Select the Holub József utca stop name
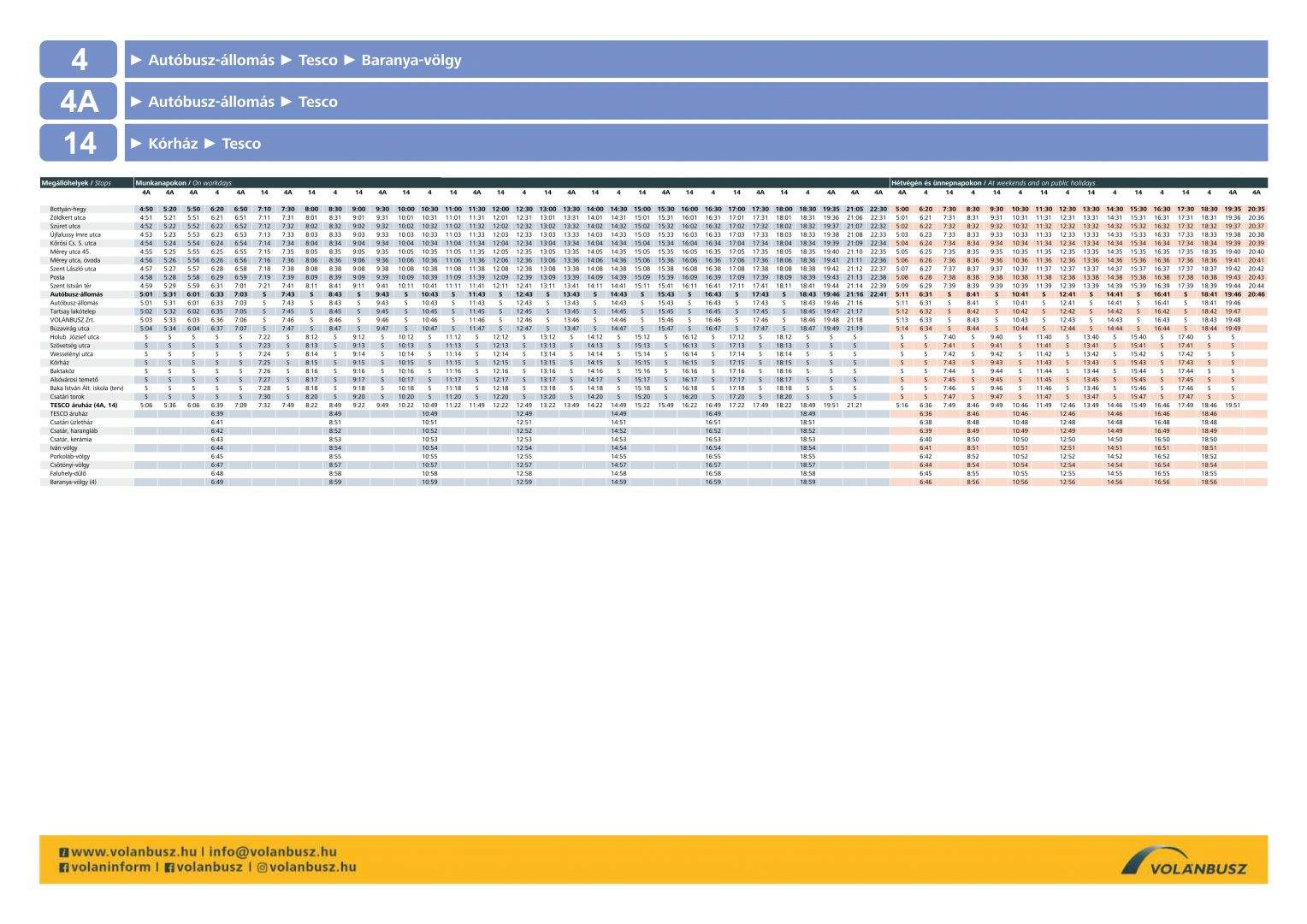1307x924 pixels. coord(74,337)
